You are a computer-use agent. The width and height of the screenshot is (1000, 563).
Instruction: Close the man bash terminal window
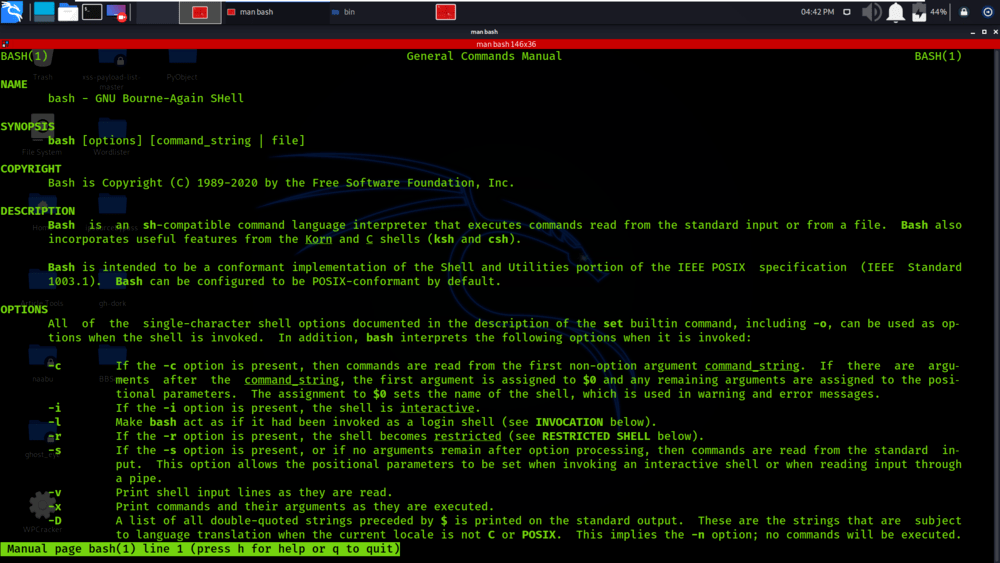point(996,32)
